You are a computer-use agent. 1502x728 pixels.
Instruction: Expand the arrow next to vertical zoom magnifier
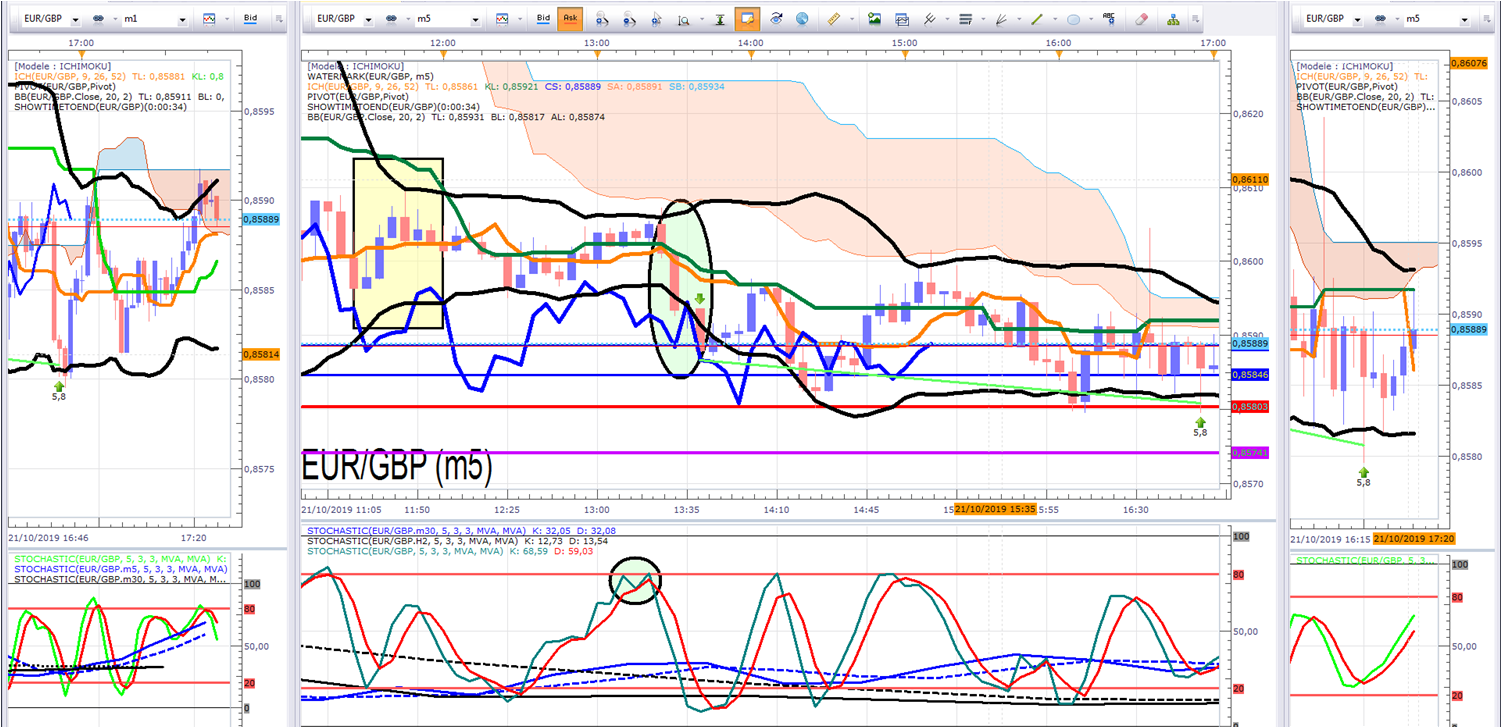[700, 19]
